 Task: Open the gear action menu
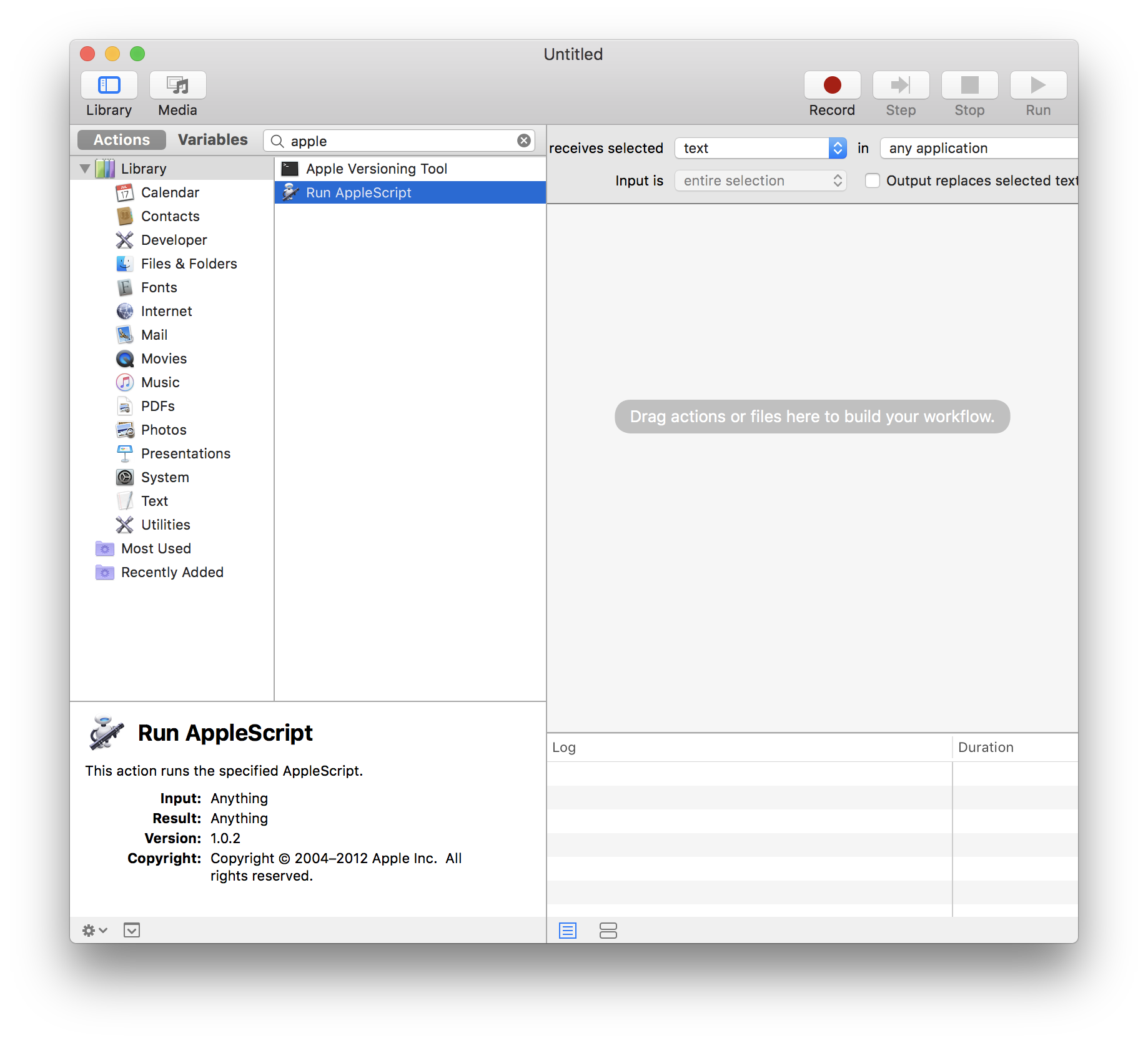pyautogui.click(x=94, y=931)
